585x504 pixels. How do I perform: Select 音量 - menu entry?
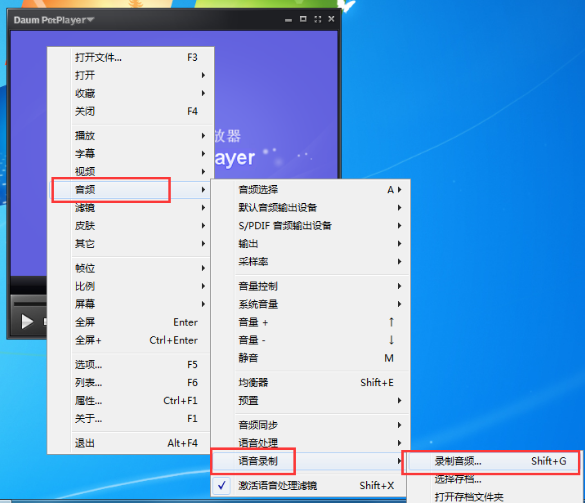(x=311, y=340)
